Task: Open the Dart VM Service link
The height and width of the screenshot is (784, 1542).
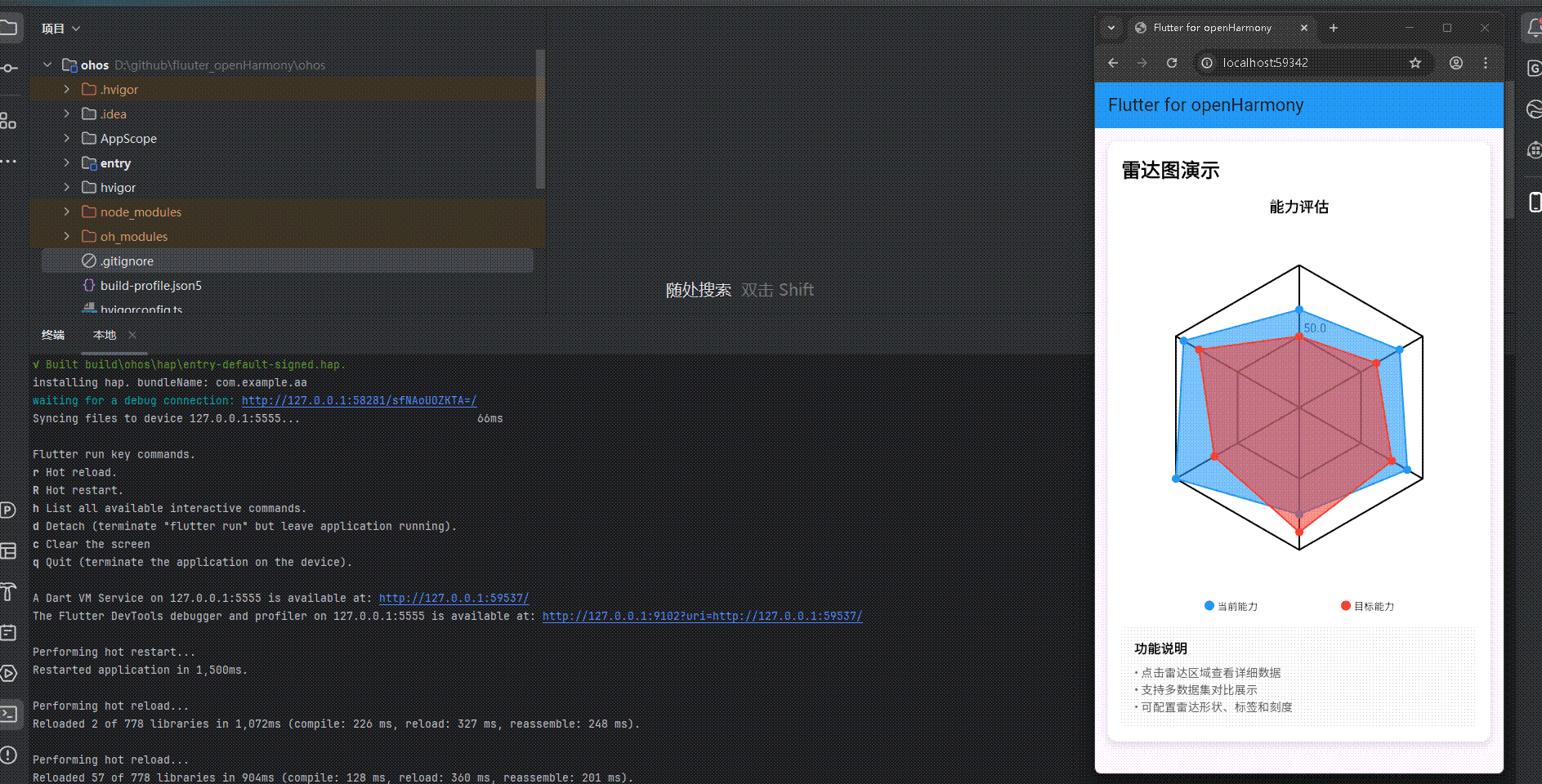Action: pyautogui.click(x=454, y=598)
